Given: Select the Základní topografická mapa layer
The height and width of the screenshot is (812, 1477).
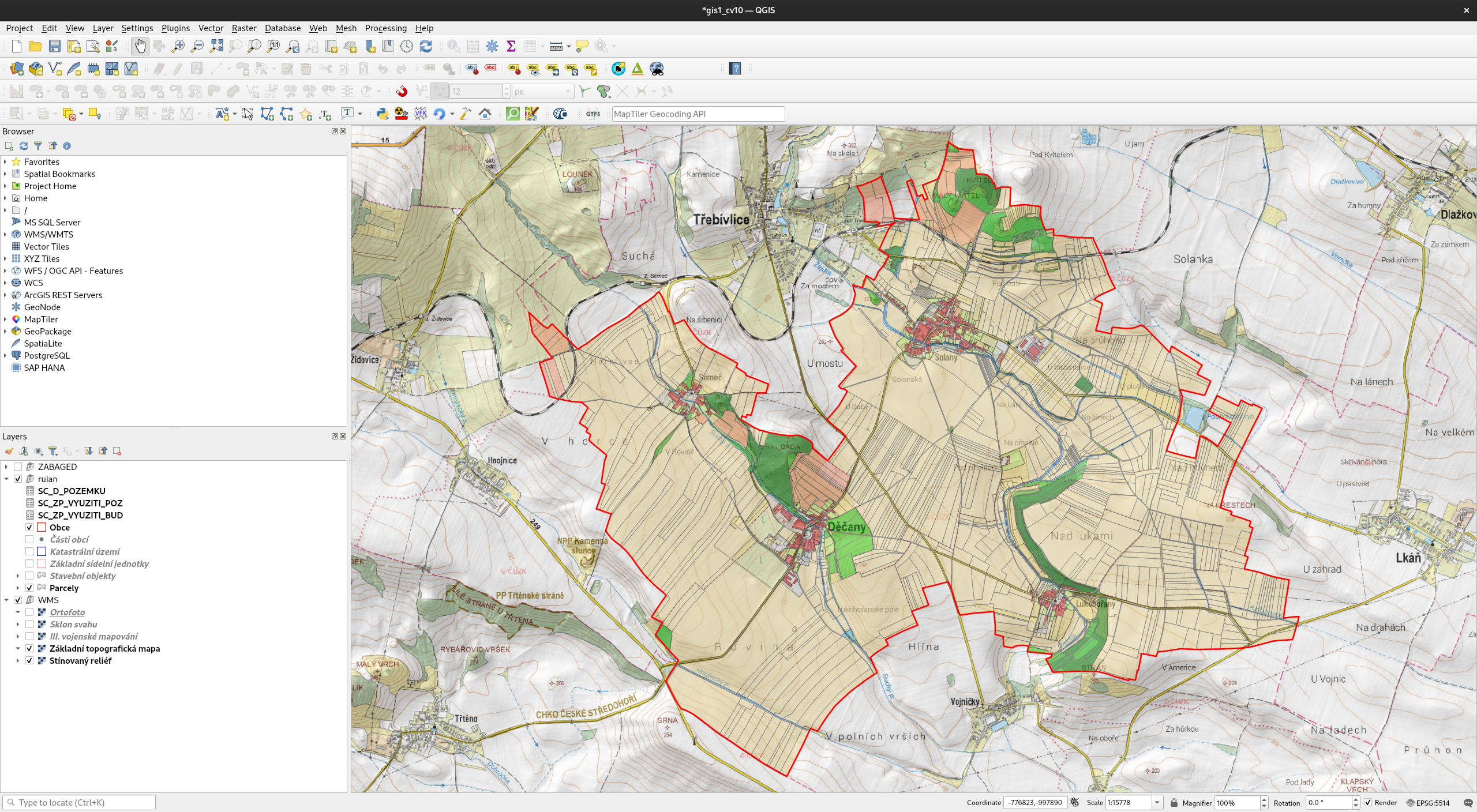Looking at the screenshot, I should 104,648.
